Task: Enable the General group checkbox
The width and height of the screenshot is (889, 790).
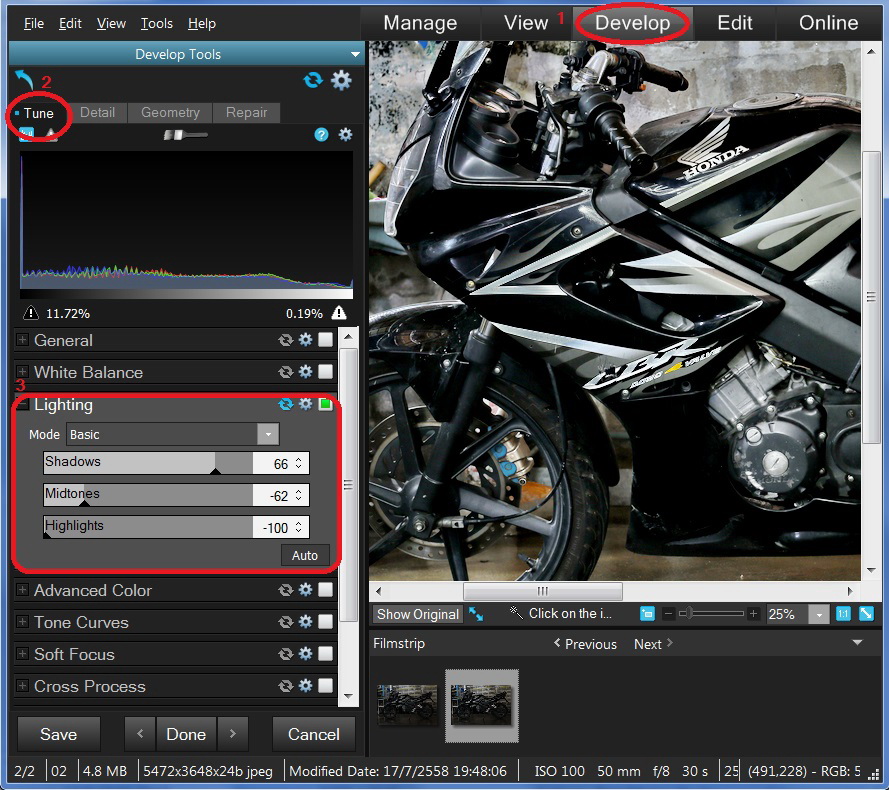Action: tap(325, 340)
